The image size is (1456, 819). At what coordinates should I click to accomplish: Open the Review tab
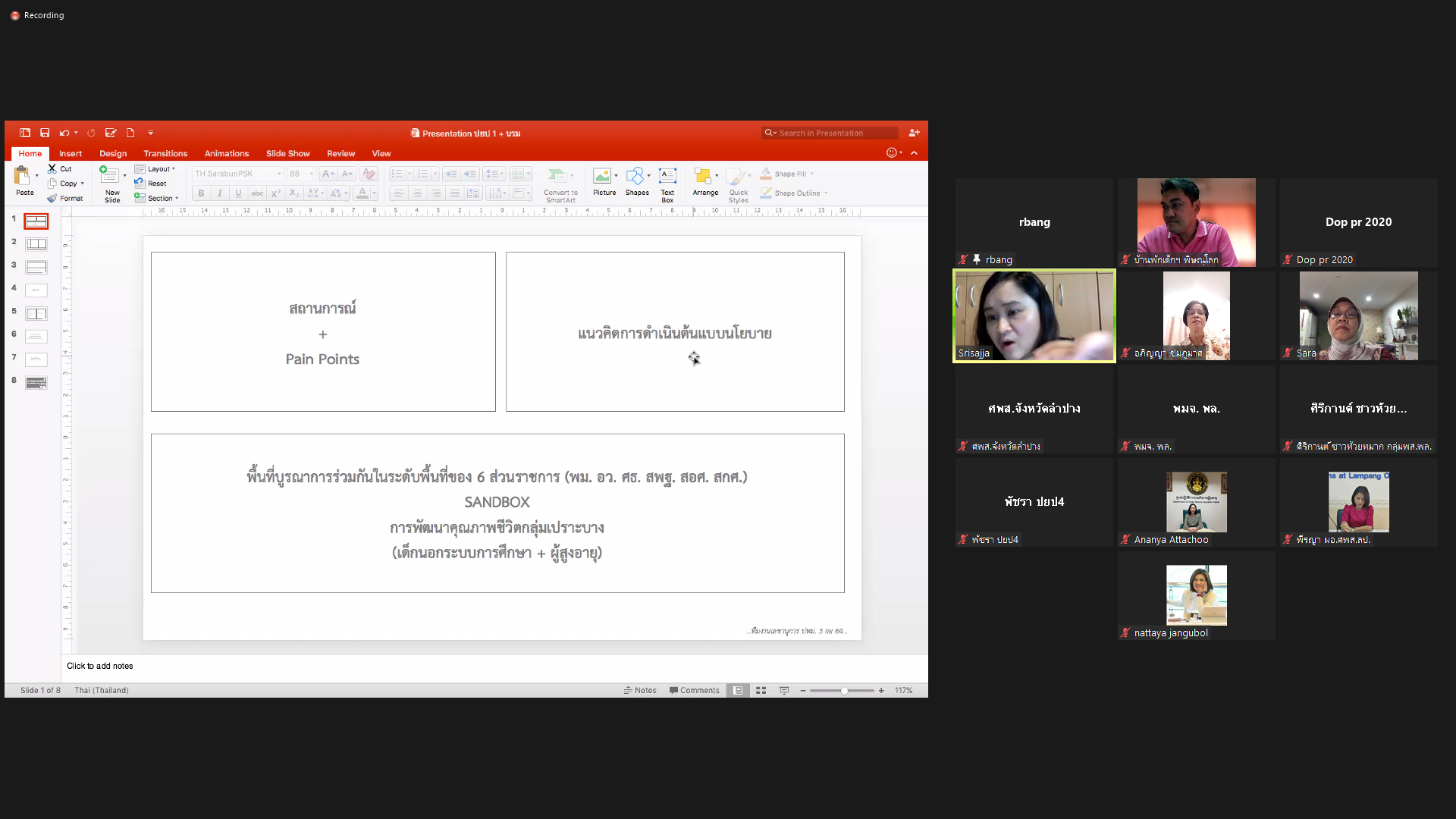coord(341,153)
